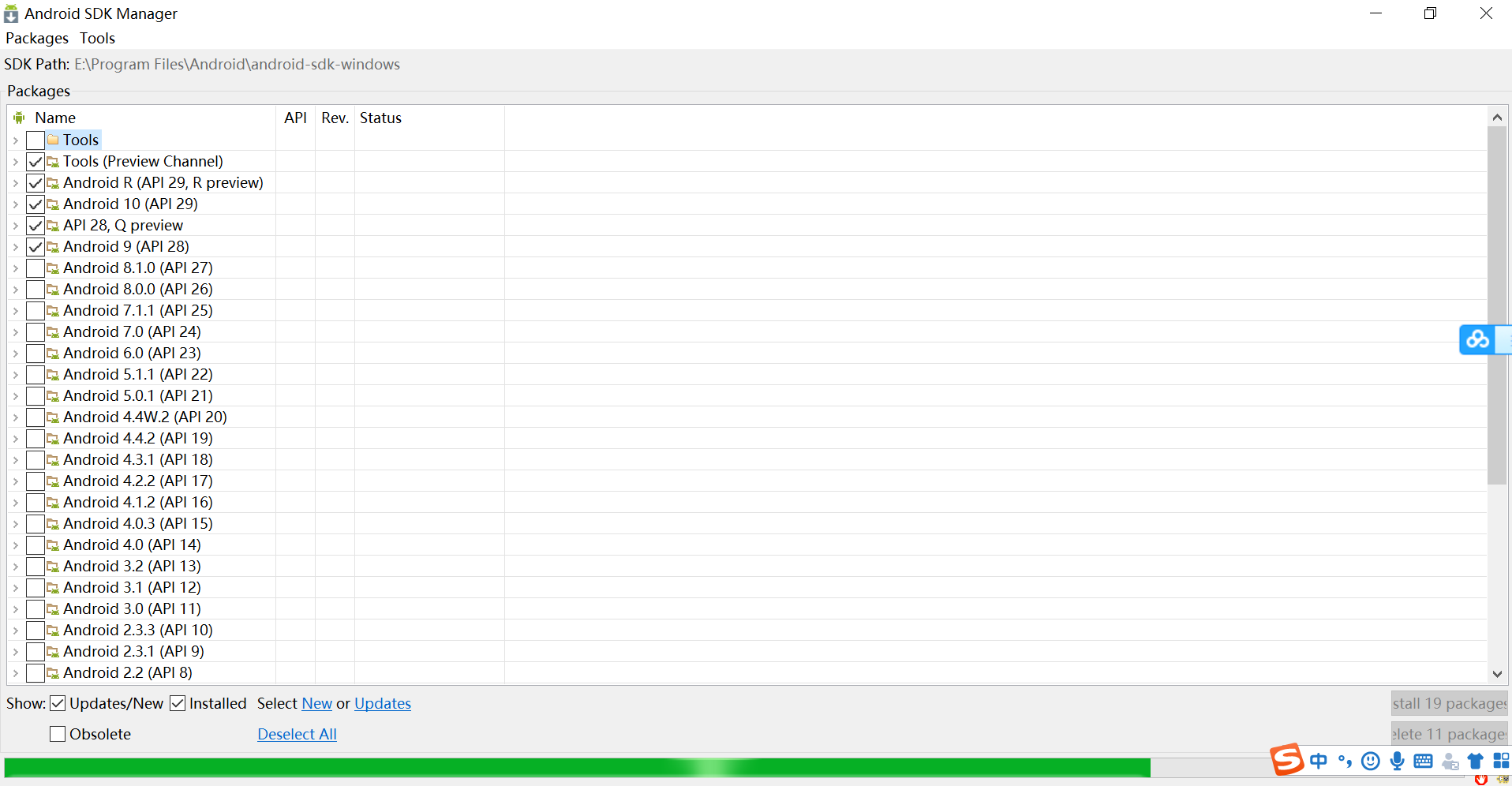This screenshot has width=1512, height=786.
Task: Click the green loading progress bar
Action: [578, 767]
